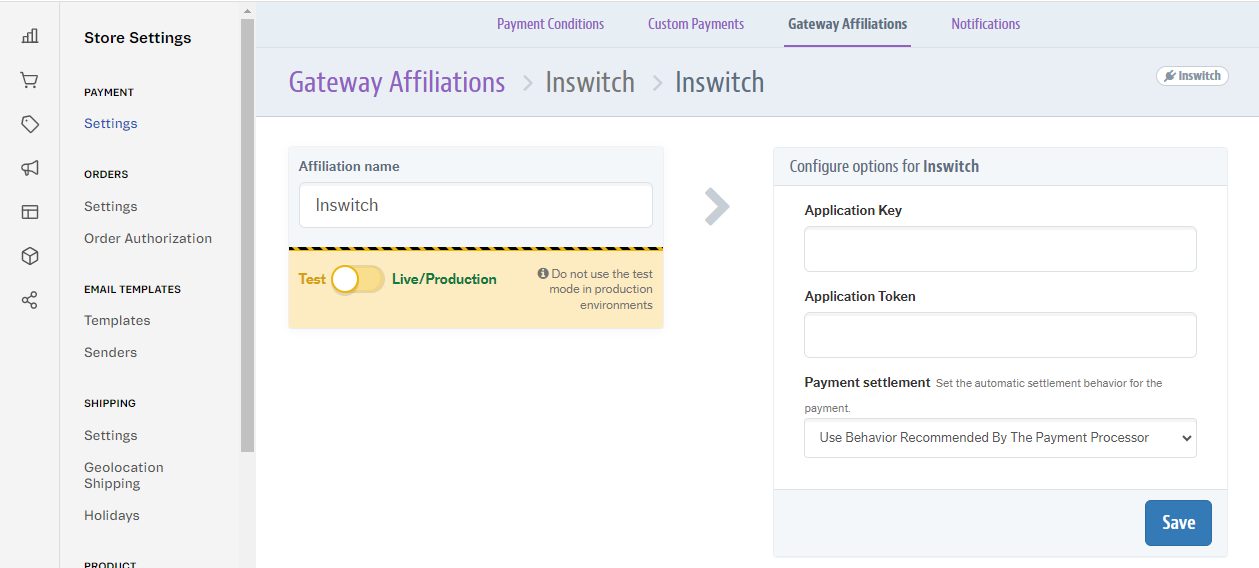
Task: Click the Application Key input
Action: click(x=1000, y=249)
